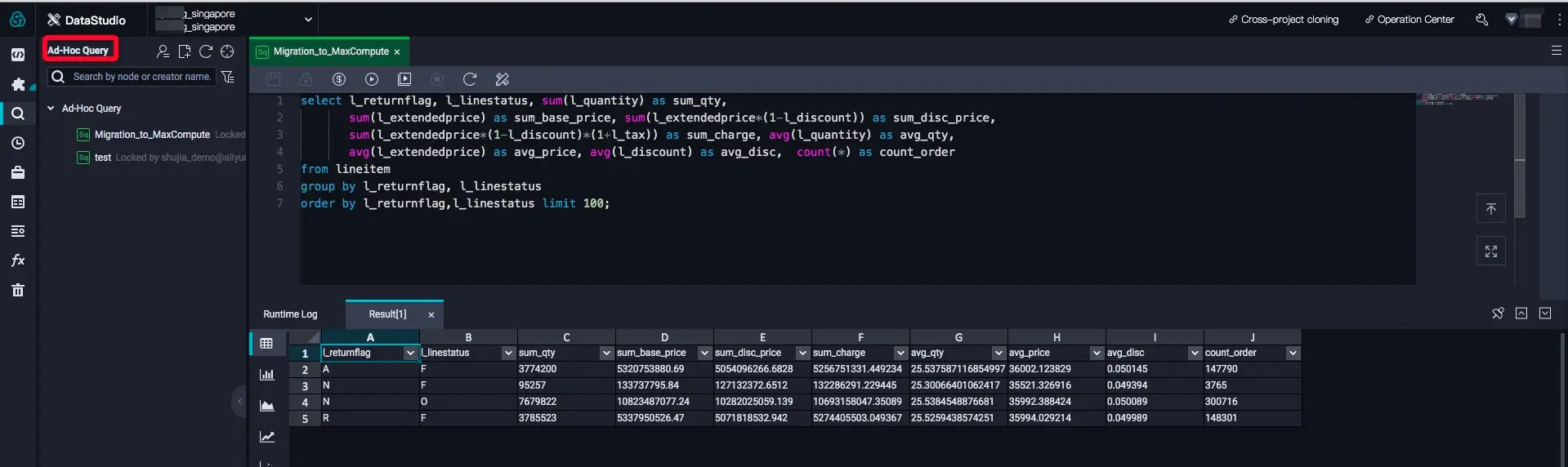Open sum_base_price column filter dropdown

point(704,353)
